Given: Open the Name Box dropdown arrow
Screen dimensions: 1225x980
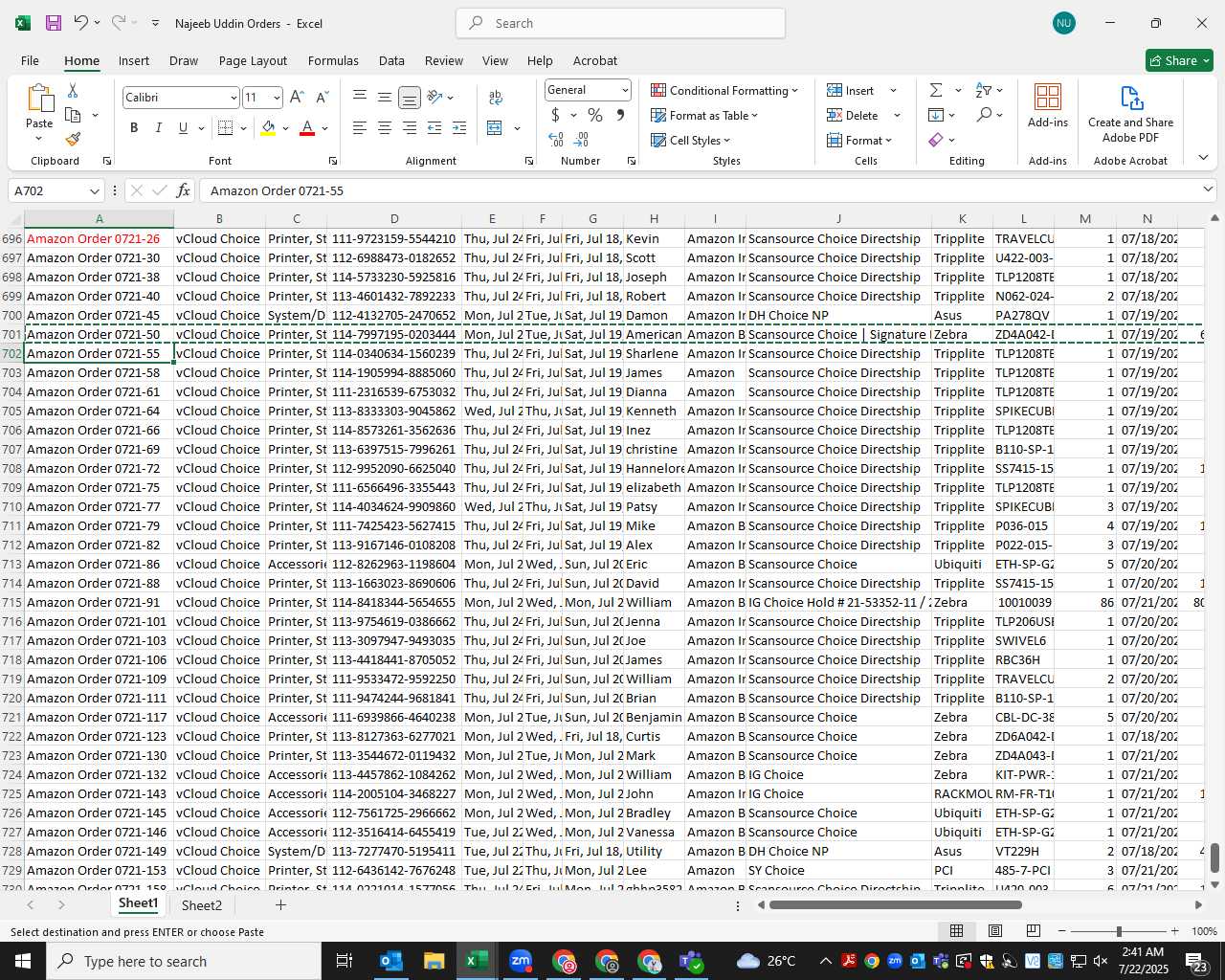Looking at the screenshot, I should tap(94, 190).
